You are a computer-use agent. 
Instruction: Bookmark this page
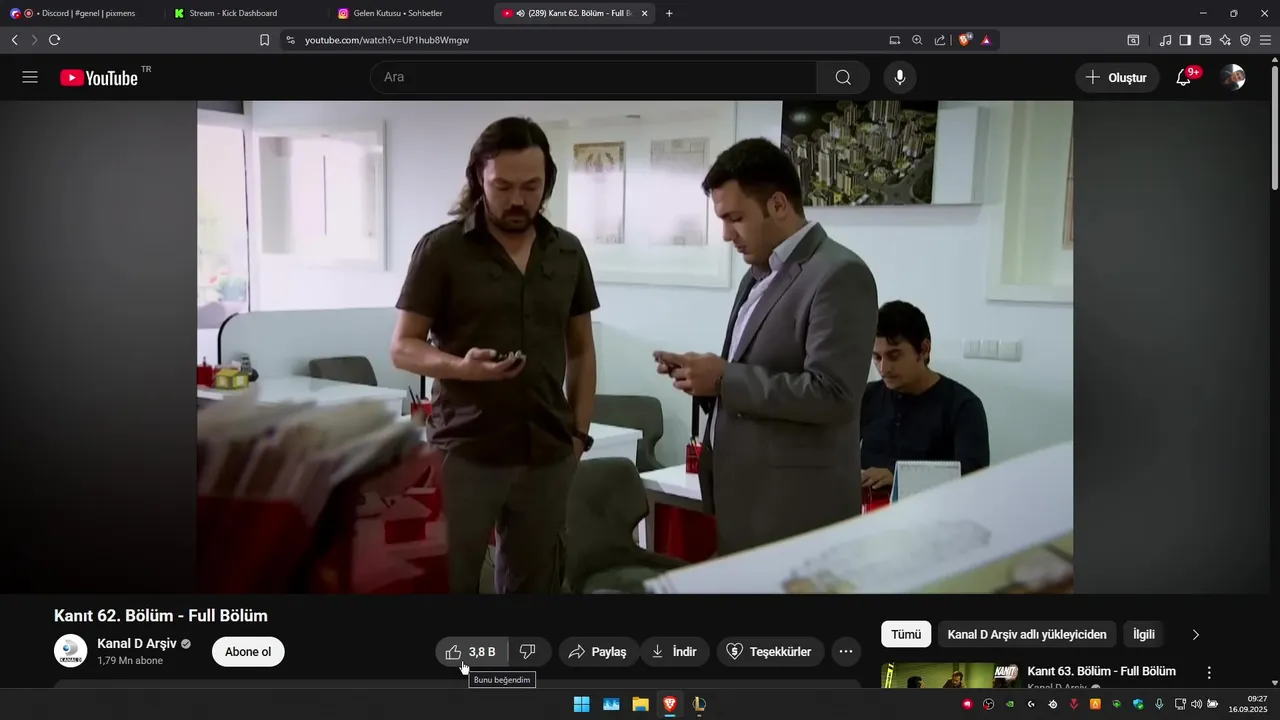[264, 40]
